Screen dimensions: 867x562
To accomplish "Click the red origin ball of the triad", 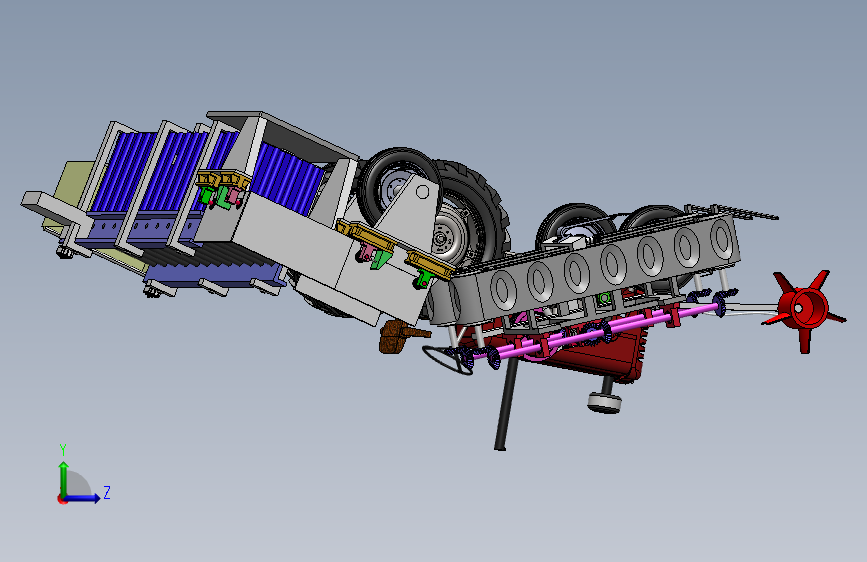I will 62,499.
